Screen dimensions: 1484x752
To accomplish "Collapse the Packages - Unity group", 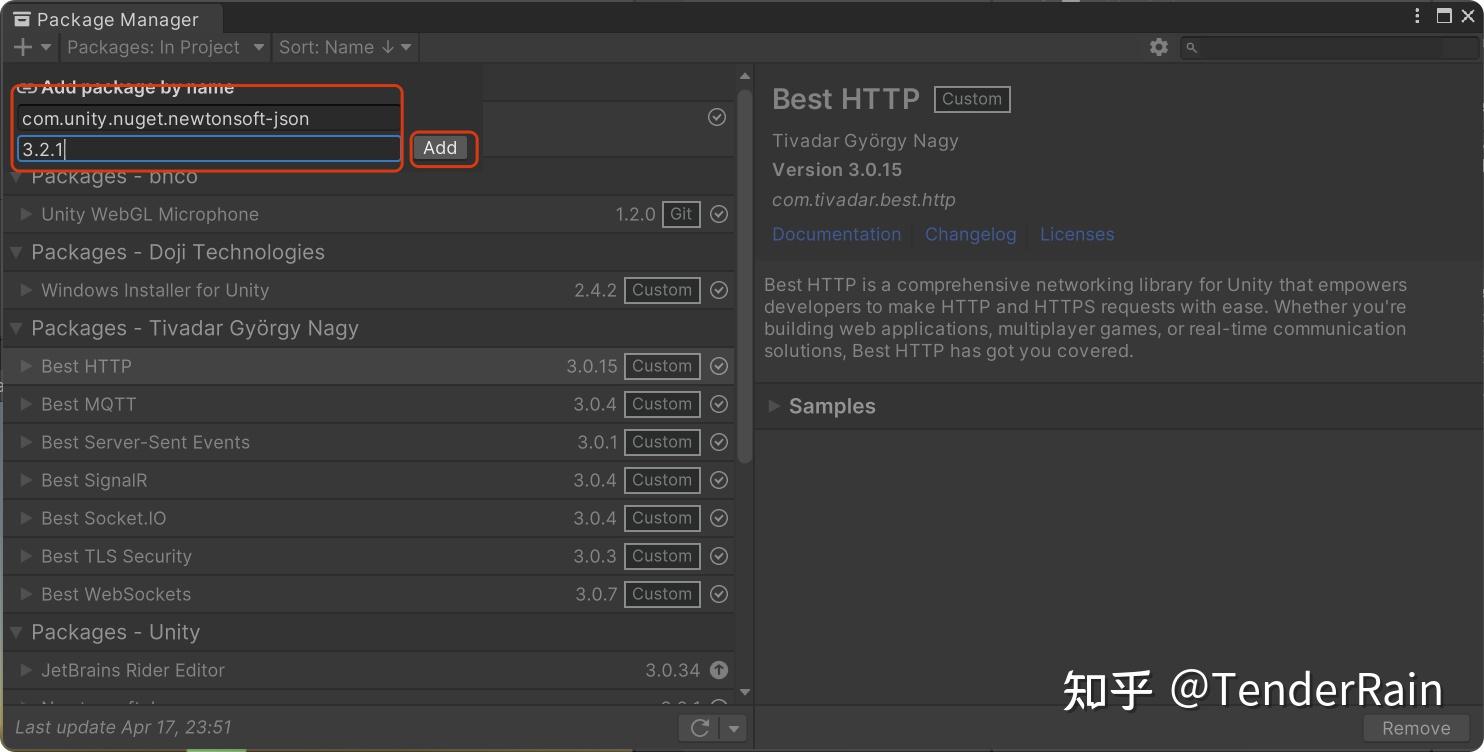I will 16,632.
